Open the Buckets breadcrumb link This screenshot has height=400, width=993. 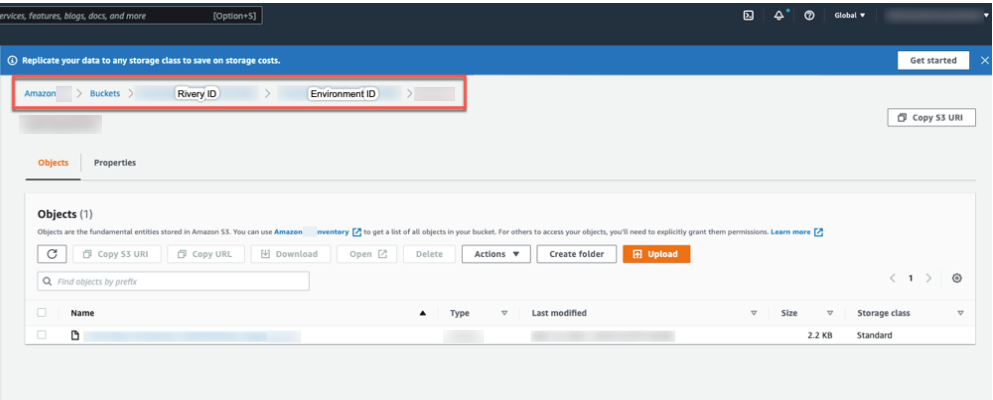click(105, 93)
